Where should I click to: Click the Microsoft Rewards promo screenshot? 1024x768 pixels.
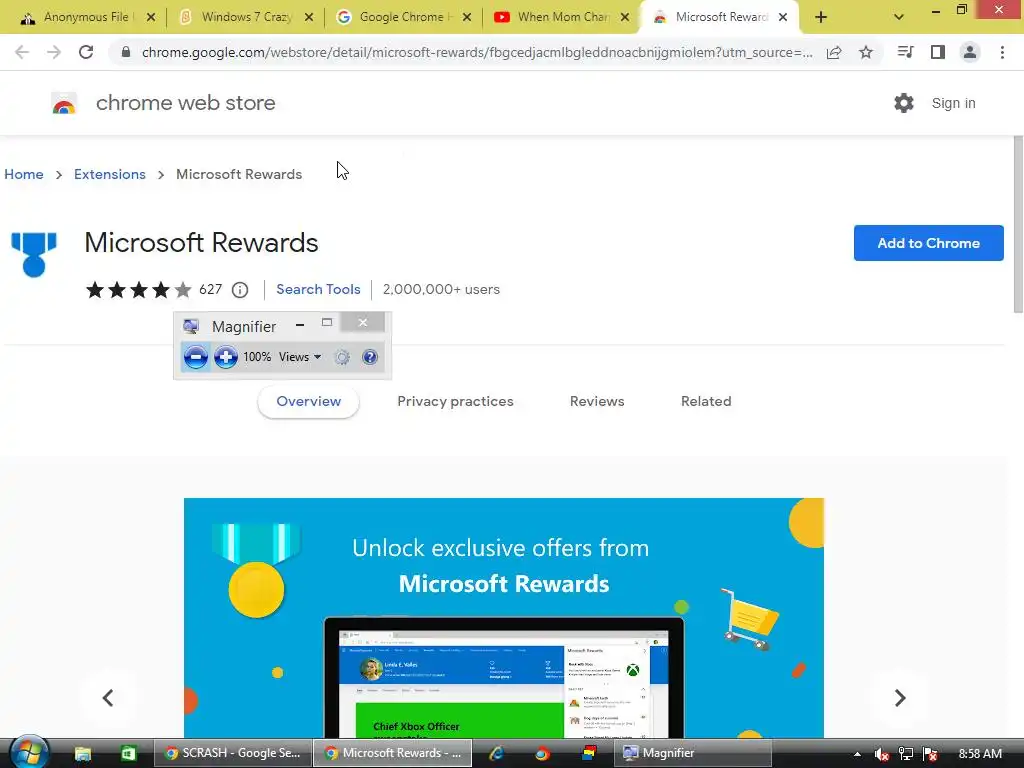(x=504, y=618)
